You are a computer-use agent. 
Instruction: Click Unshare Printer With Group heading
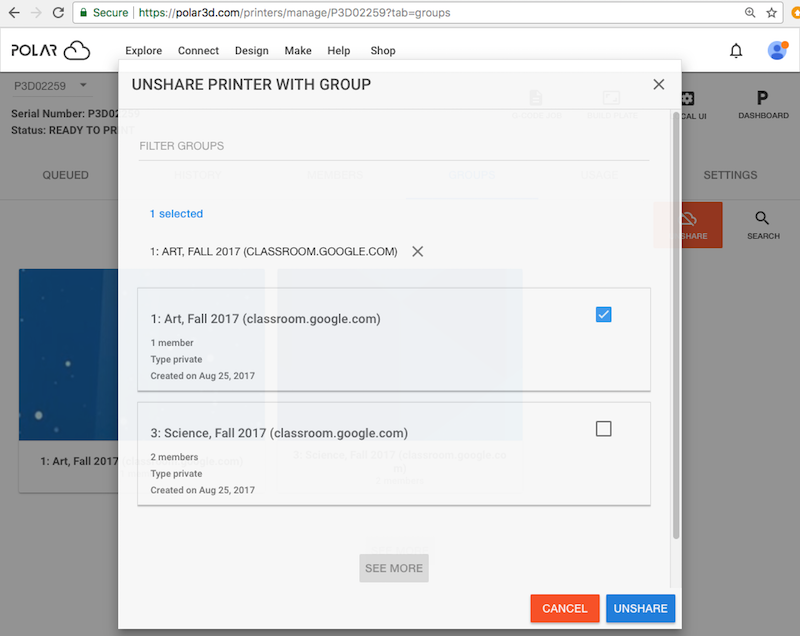click(x=251, y=84)
